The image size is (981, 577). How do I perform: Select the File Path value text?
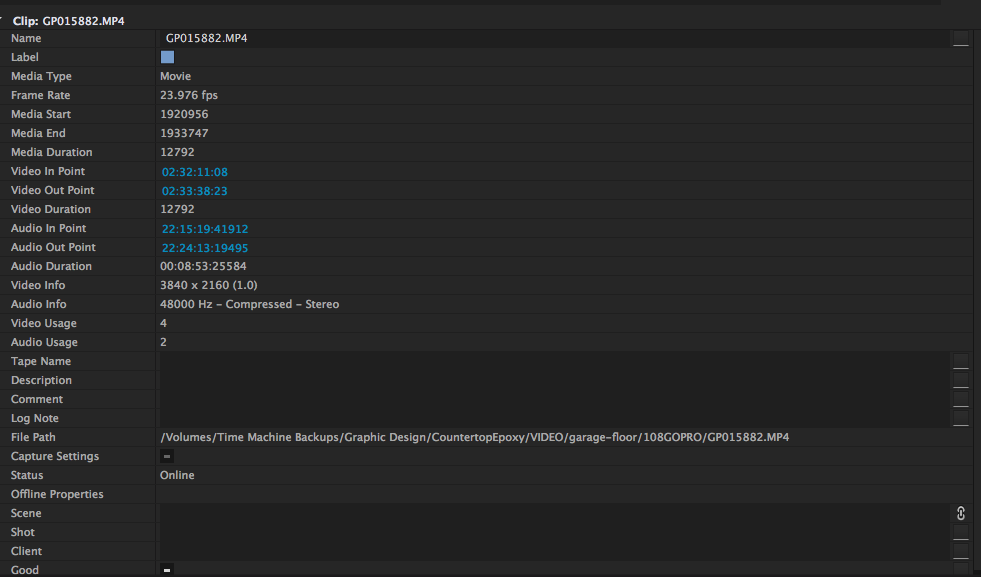(x=475, y=437)
